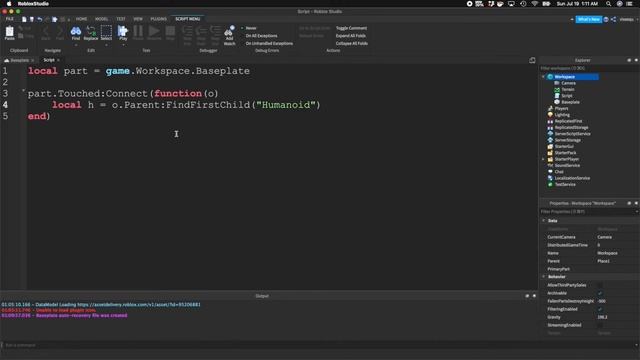
Task: Open the dropdown arrow under Play
Action: pos(123,45)
